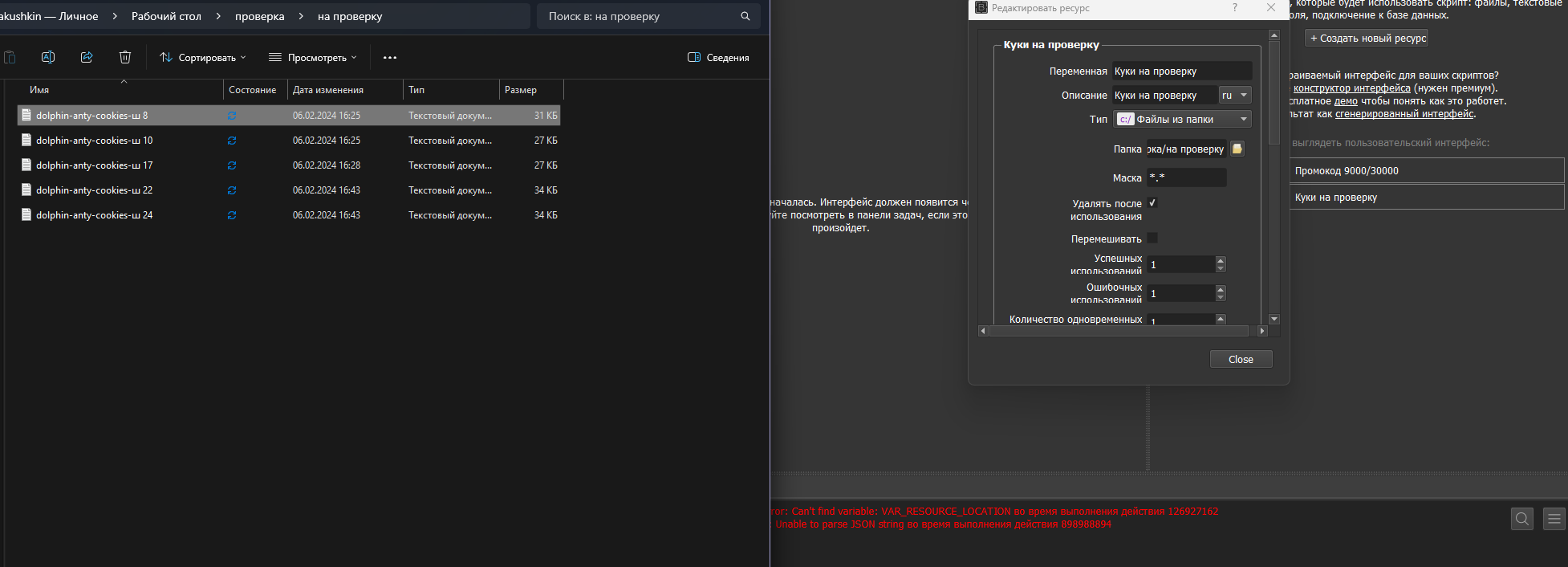This screenshot has width=1568, height=567.
Task: Open the hamburger menu icon beside log
Action: [1554, 519]
